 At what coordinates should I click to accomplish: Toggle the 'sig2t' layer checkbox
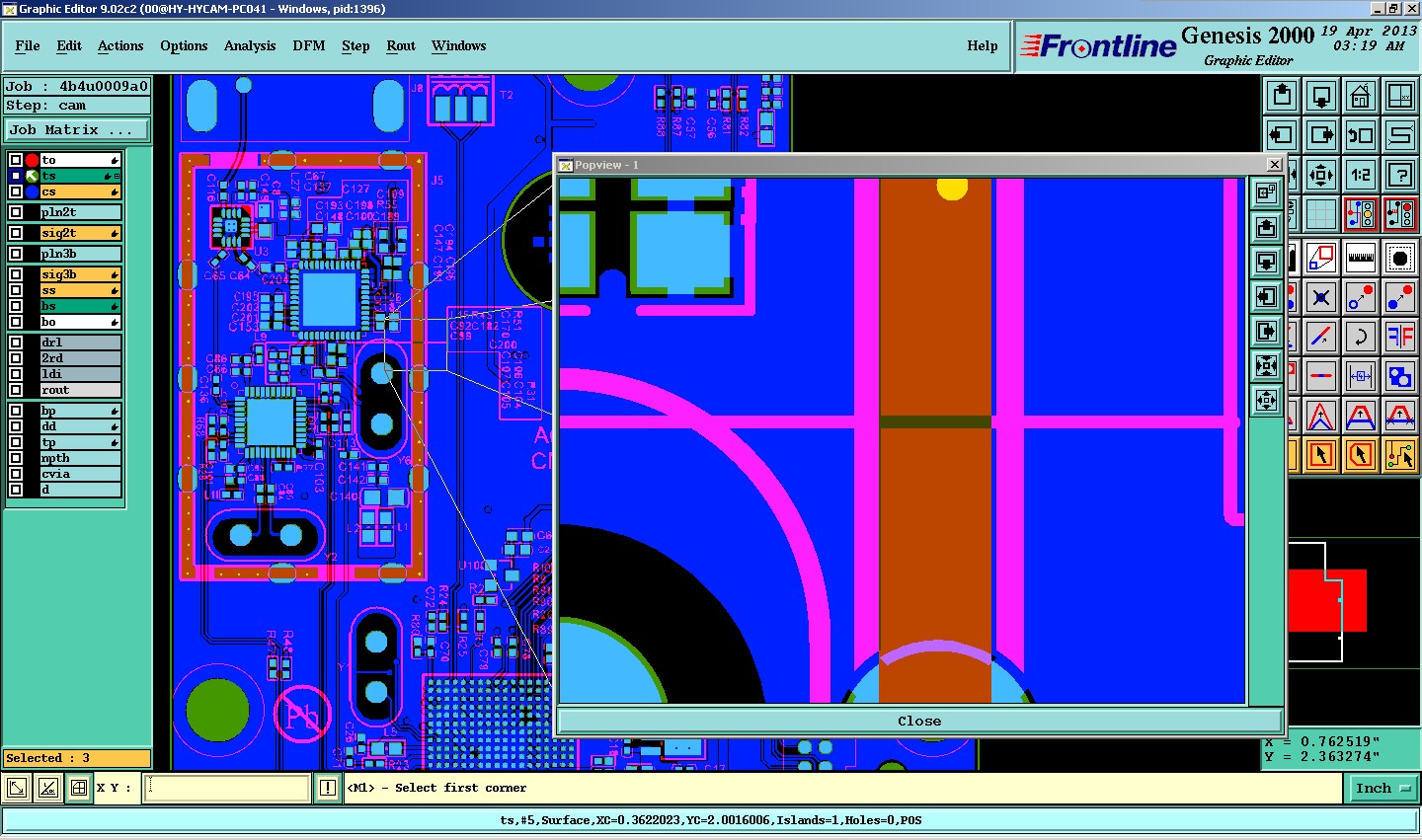(x=16, y=233)
